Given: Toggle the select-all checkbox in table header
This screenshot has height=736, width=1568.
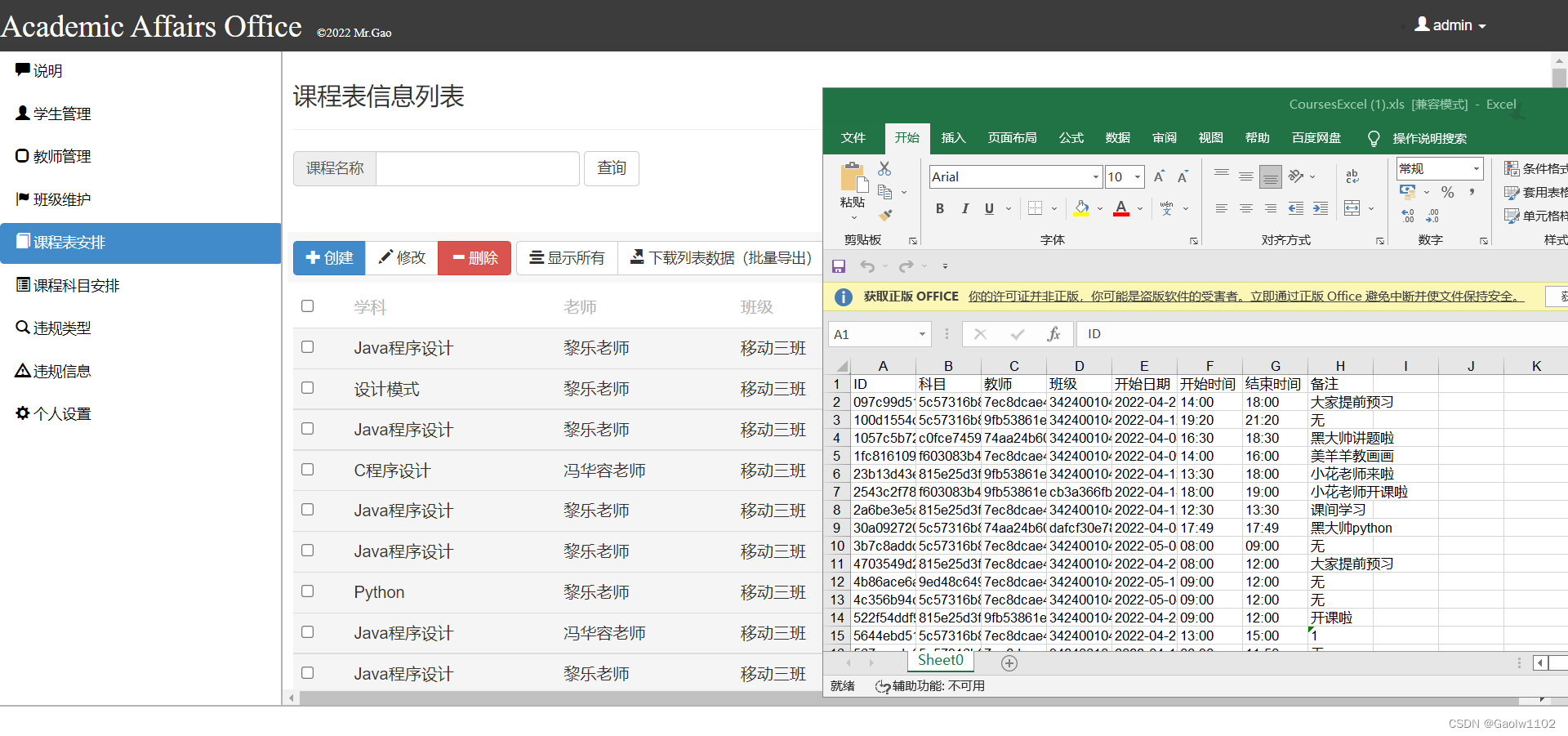Looking at the screenshot, I should coord(307,306).
